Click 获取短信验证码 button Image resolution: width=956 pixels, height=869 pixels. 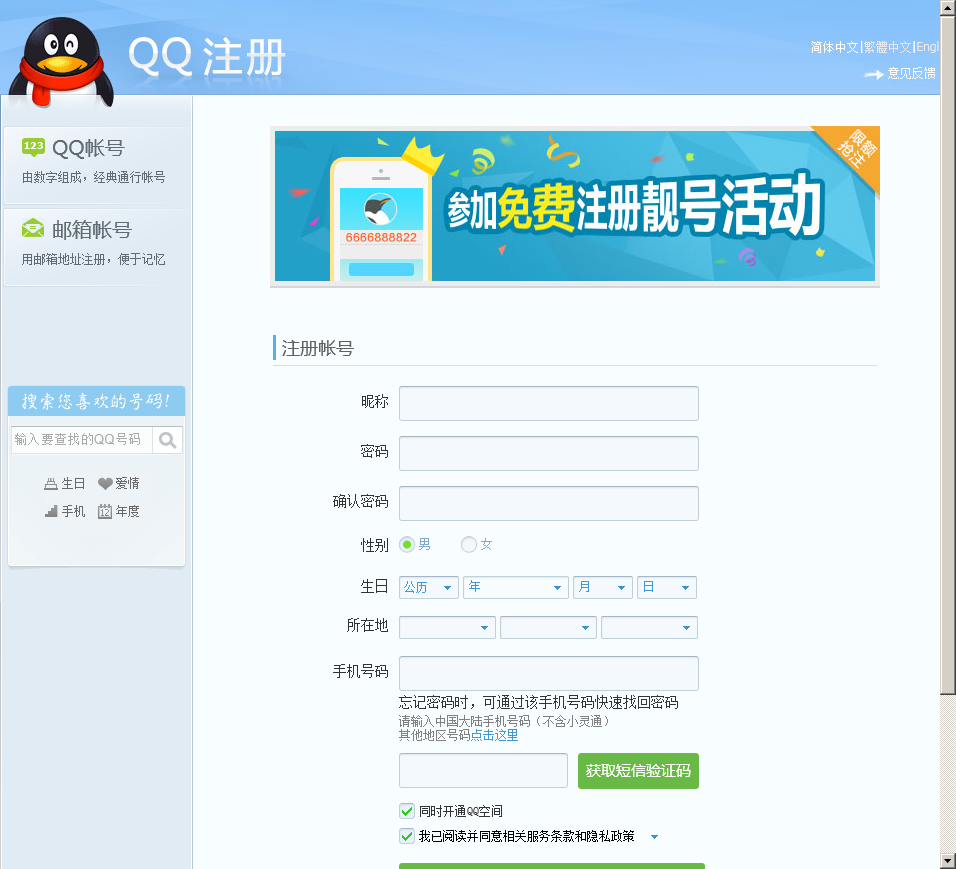[x=638, y=771]
